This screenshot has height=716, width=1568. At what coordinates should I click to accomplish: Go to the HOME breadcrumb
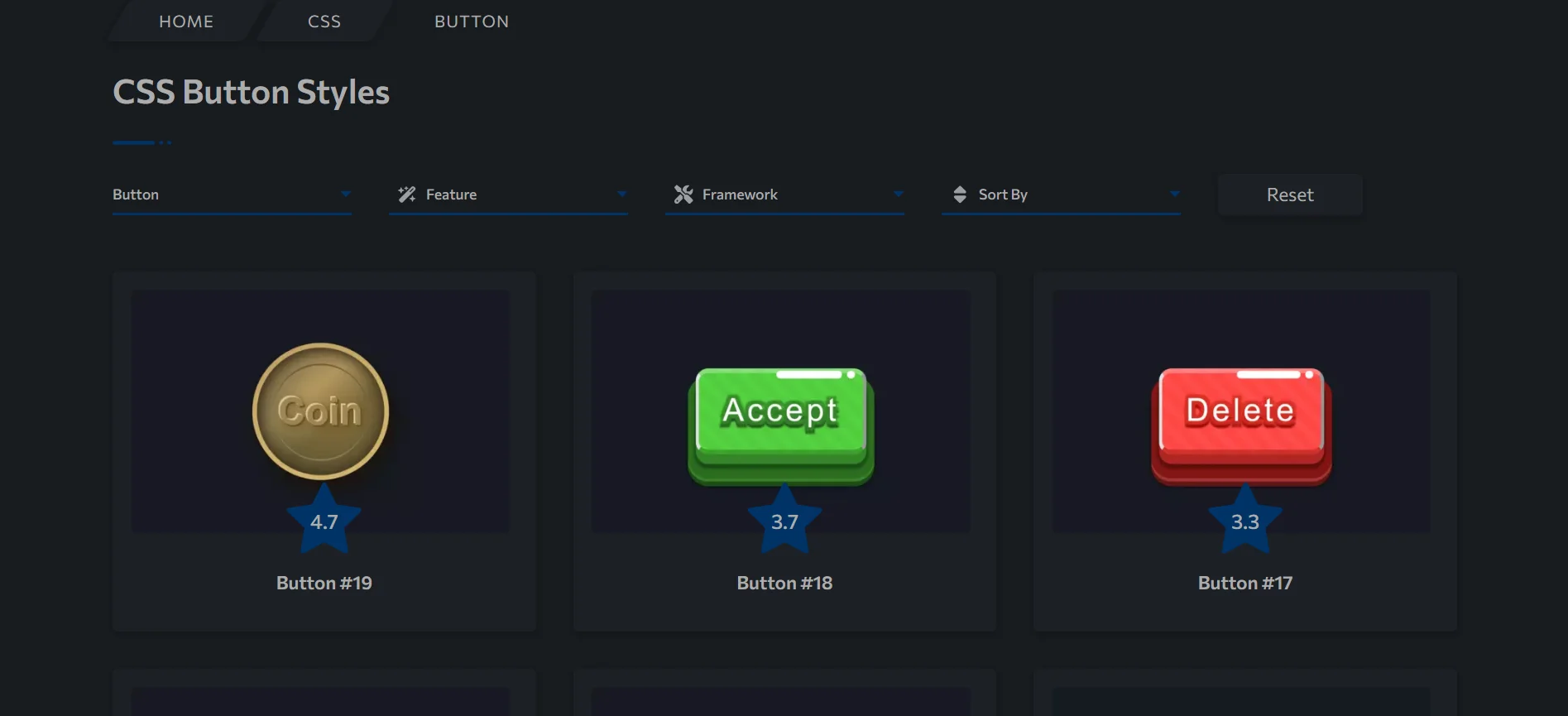coord(186,22)
